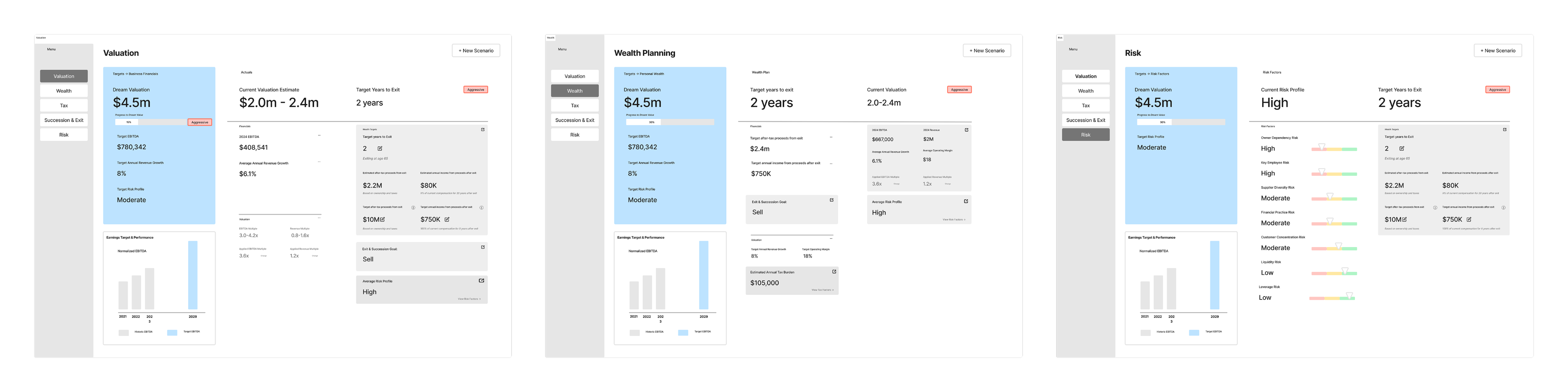Open Exit & Succession Goal card on Wealth Planning screen
This screenshot has width=1568, height=392.
click(831, 200)
